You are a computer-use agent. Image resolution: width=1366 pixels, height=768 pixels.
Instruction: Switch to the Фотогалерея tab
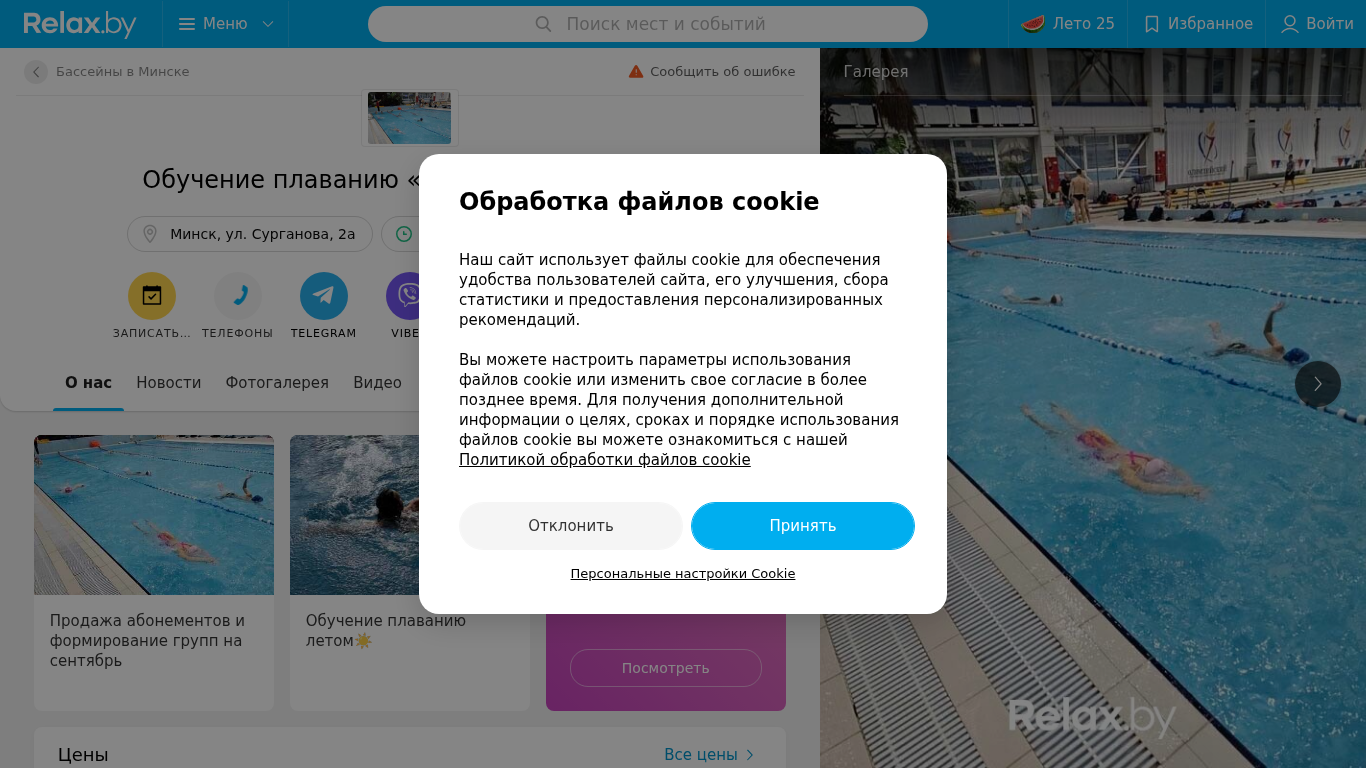coord(277,383)
